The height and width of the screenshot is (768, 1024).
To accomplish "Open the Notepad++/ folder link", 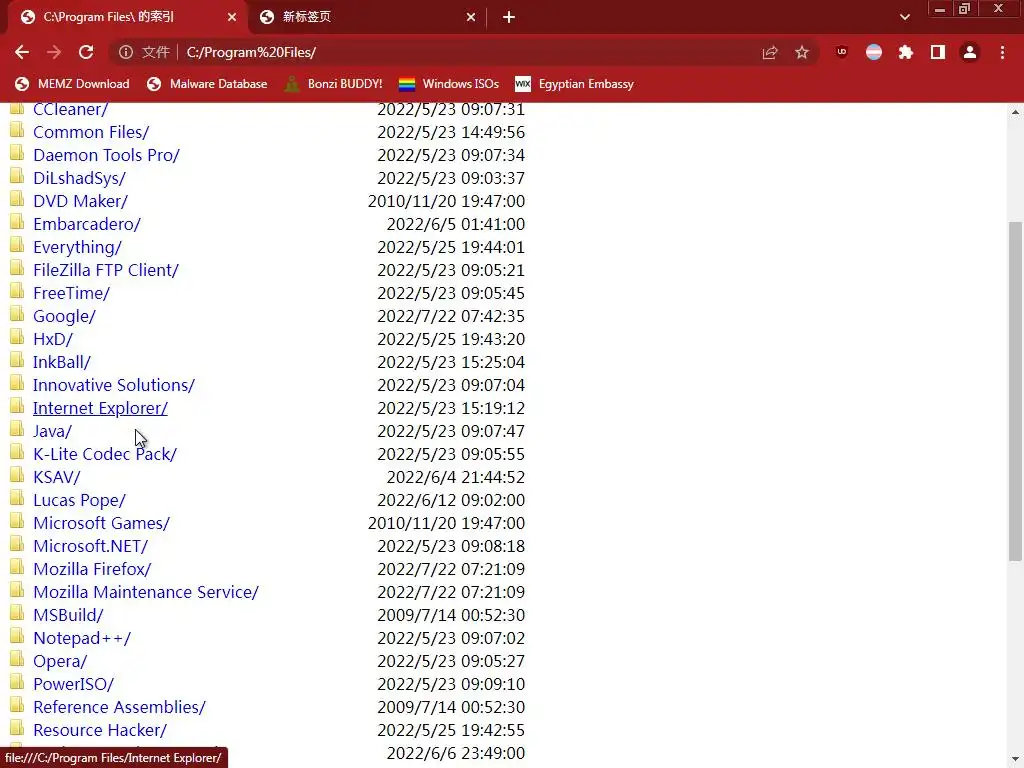I will [82, 638].
